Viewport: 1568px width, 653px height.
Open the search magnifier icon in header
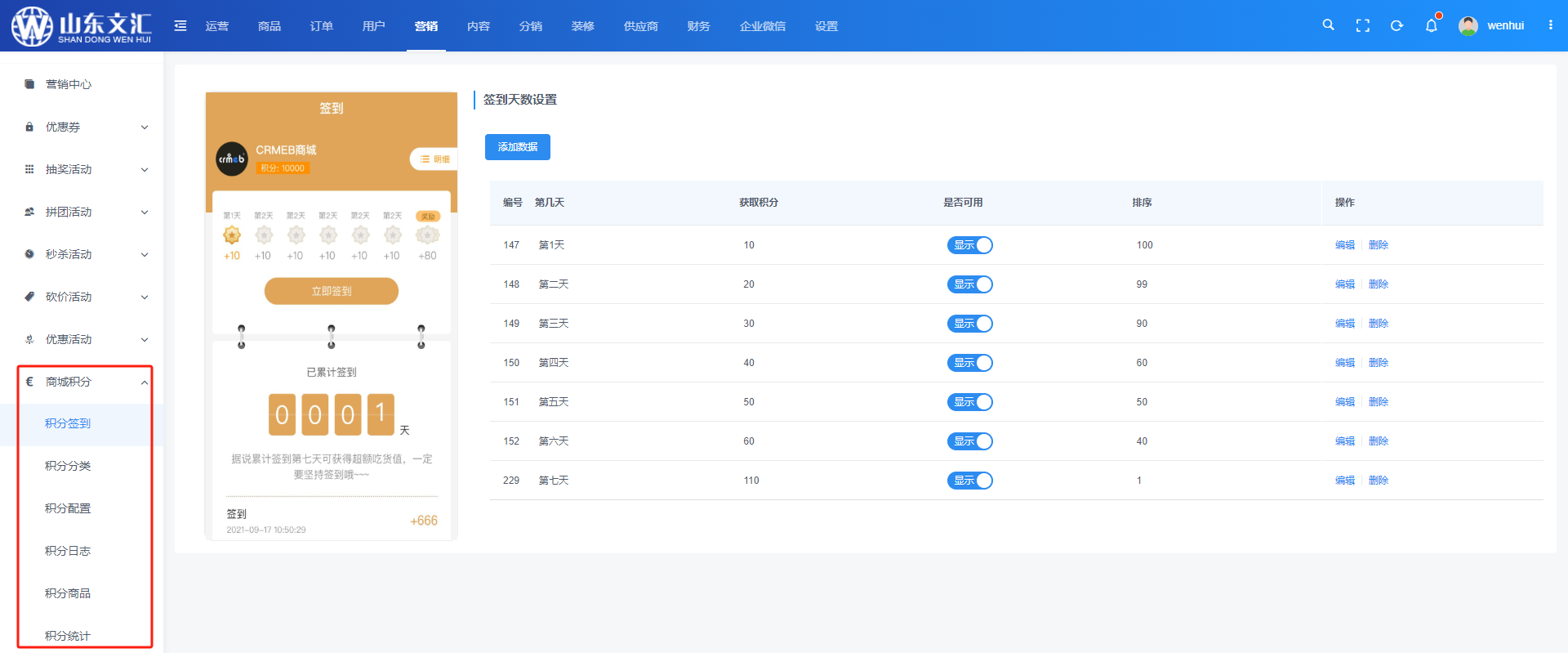click(1329, 25)
